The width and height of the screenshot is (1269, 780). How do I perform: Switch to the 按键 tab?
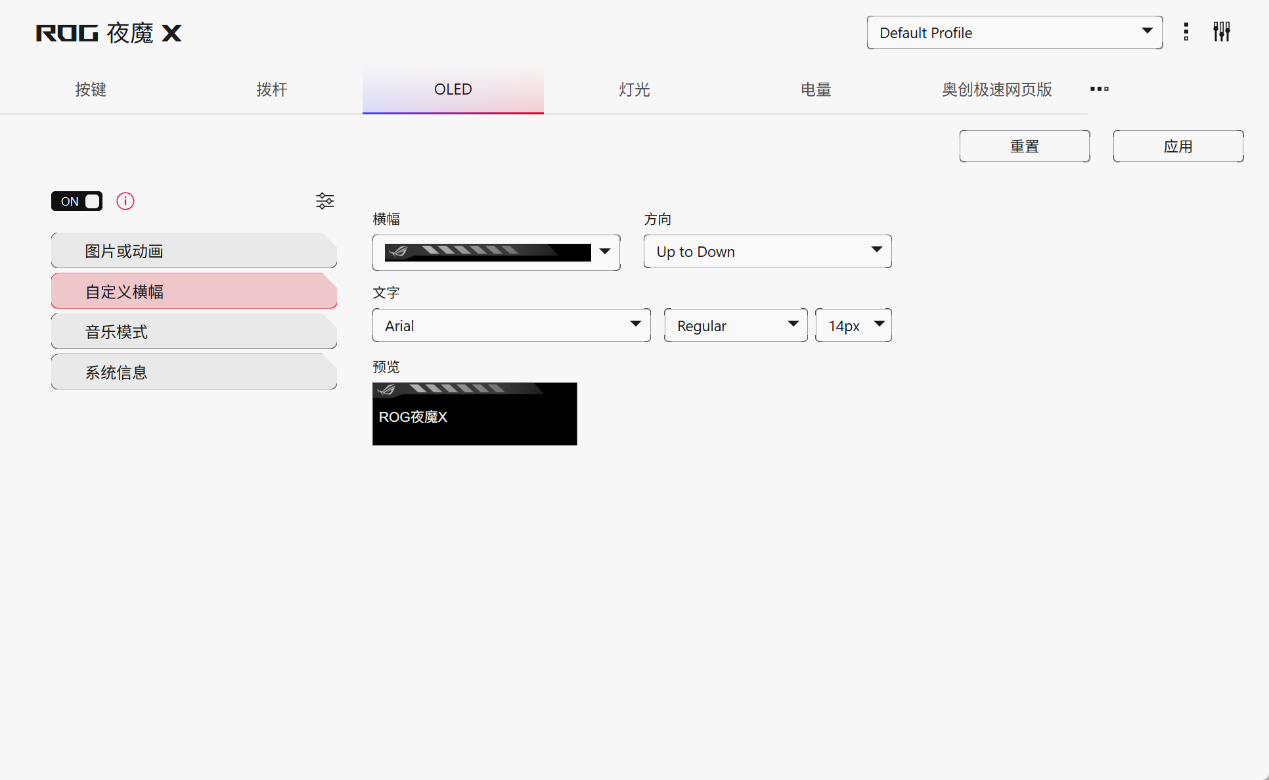(x=91, y=90)
